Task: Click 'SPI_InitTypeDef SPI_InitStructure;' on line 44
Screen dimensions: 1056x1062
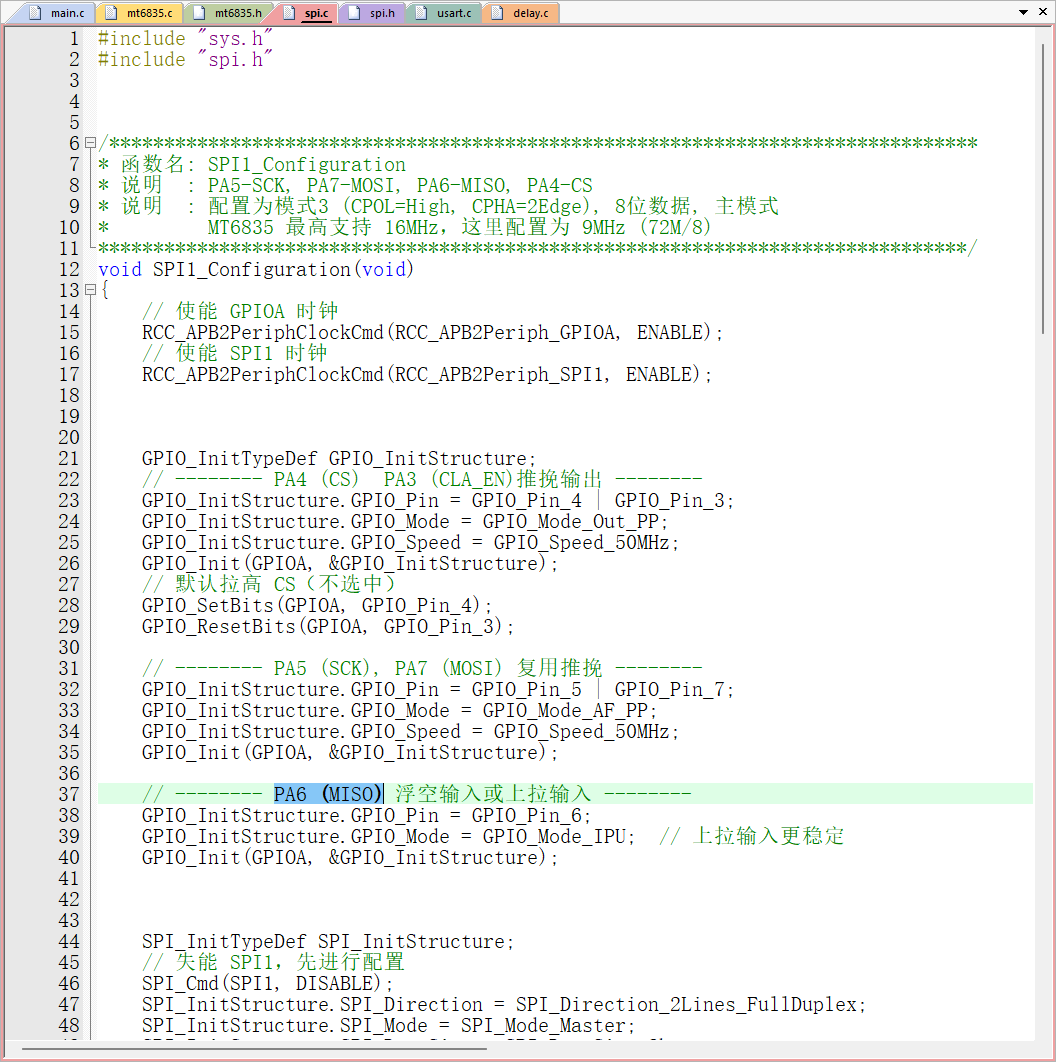Action: 328,941
